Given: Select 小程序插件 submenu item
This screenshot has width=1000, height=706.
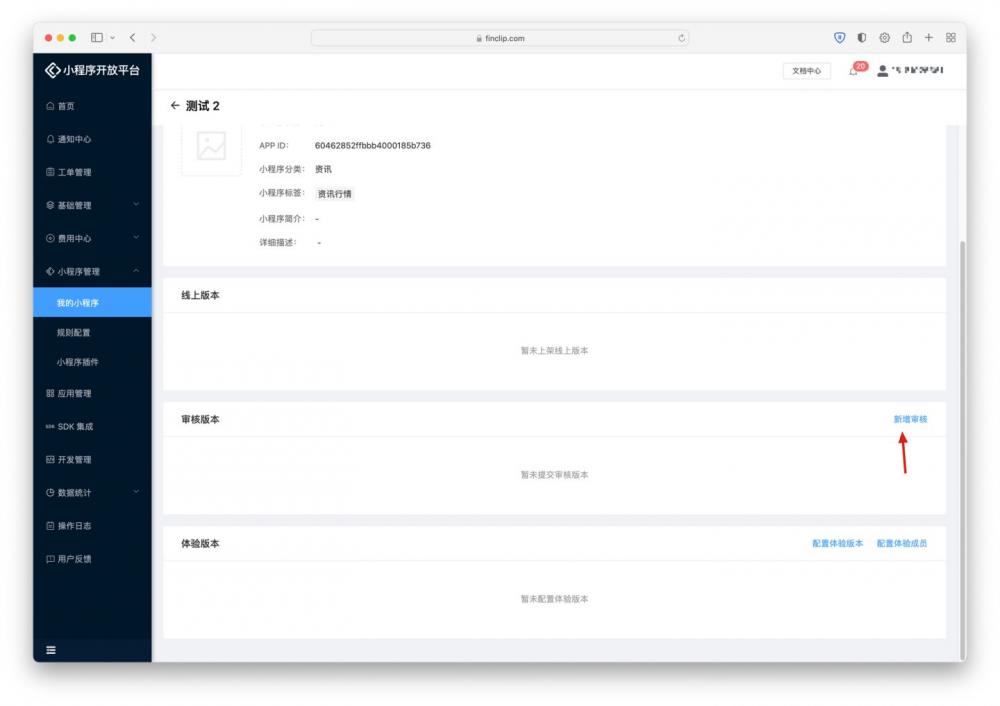Looking at the screenshot, I should point(92,362).
